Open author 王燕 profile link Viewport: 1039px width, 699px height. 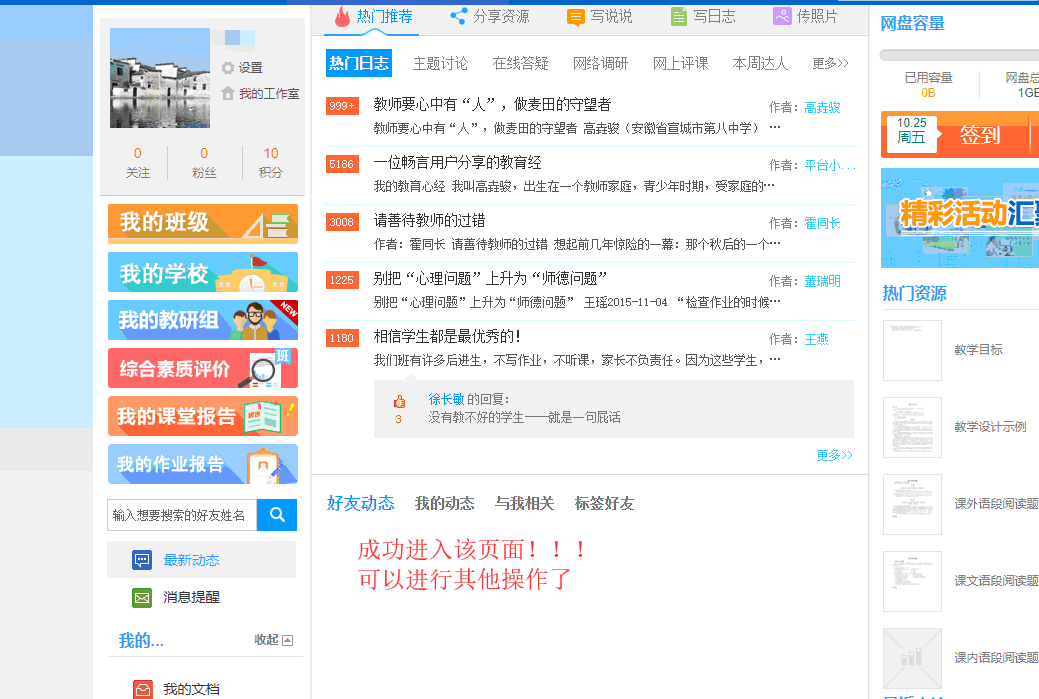tap(816, 339)
